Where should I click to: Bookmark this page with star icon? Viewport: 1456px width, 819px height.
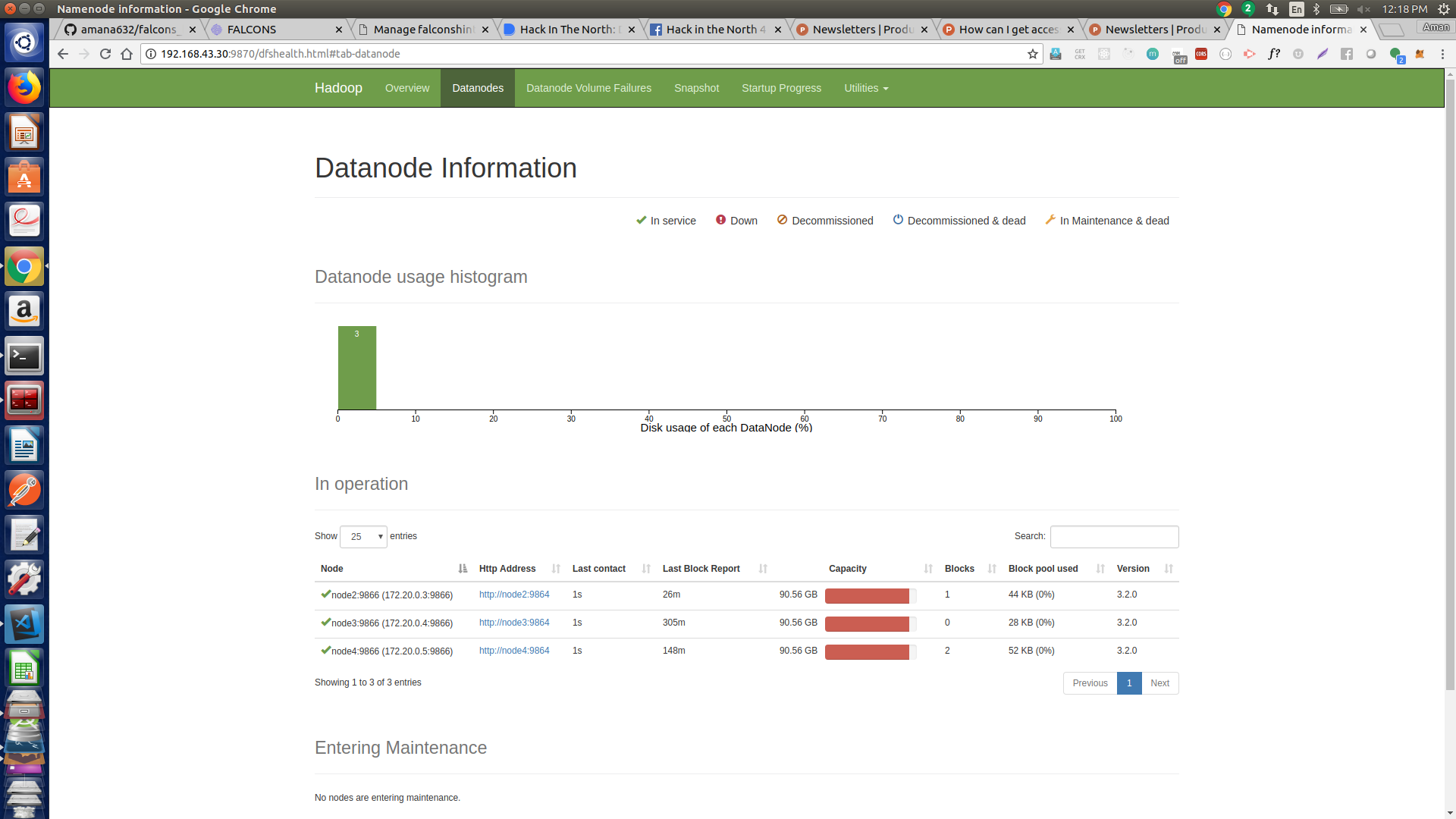(x=1033, y=54)
